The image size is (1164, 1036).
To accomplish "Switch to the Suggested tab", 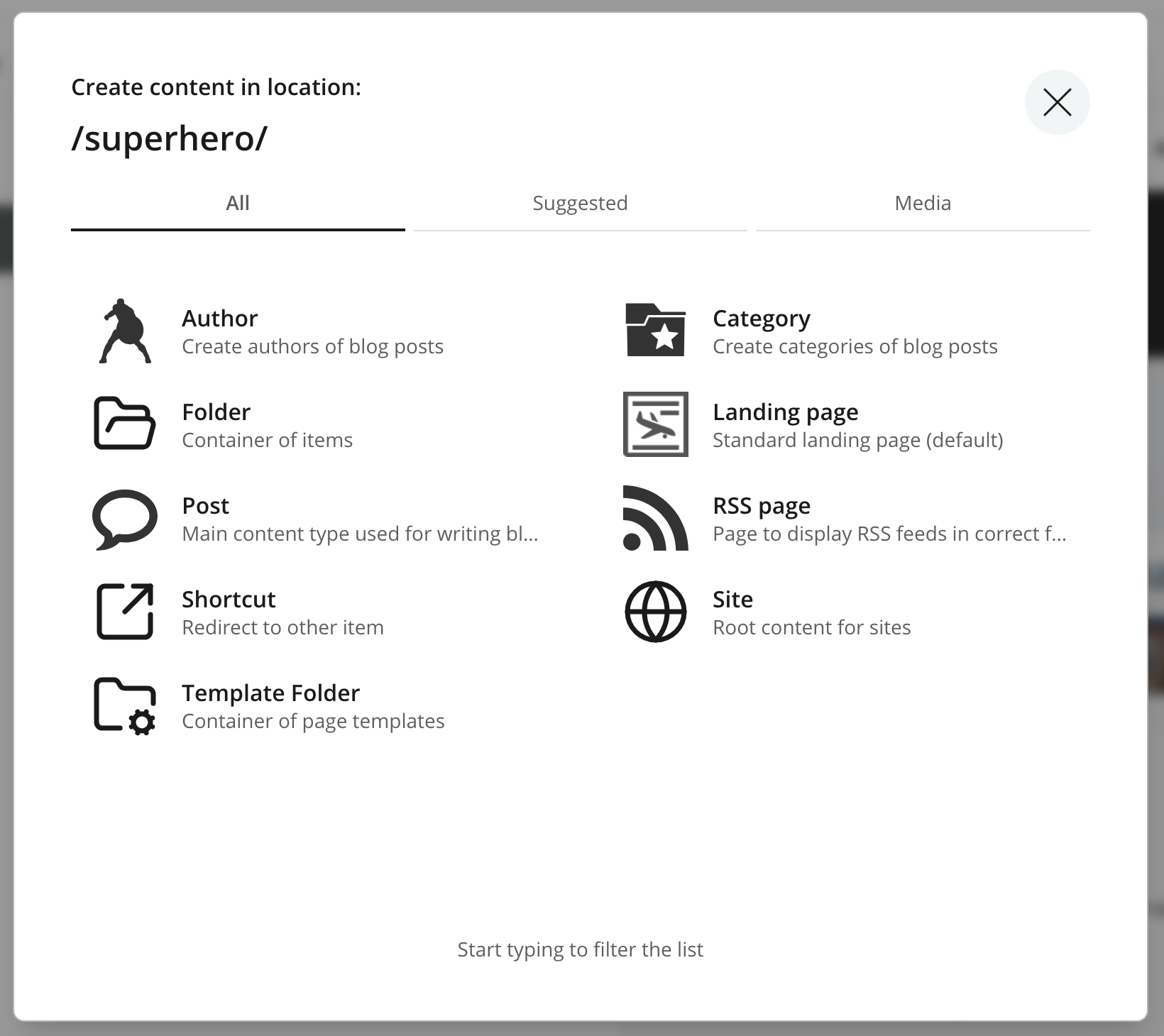I will 581,204.
